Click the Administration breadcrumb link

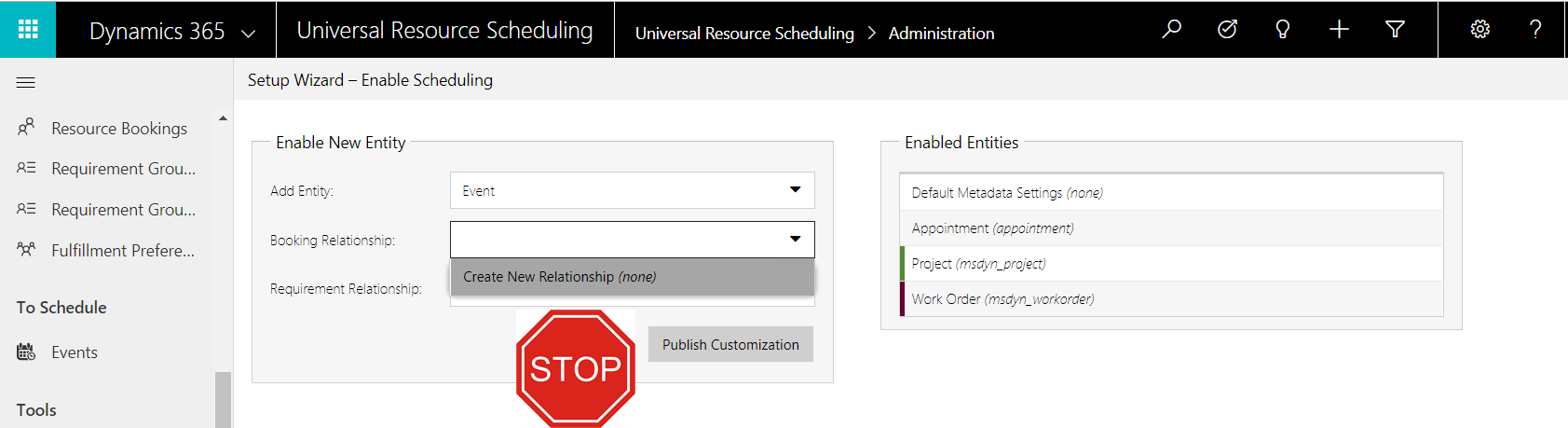point(941,34)
